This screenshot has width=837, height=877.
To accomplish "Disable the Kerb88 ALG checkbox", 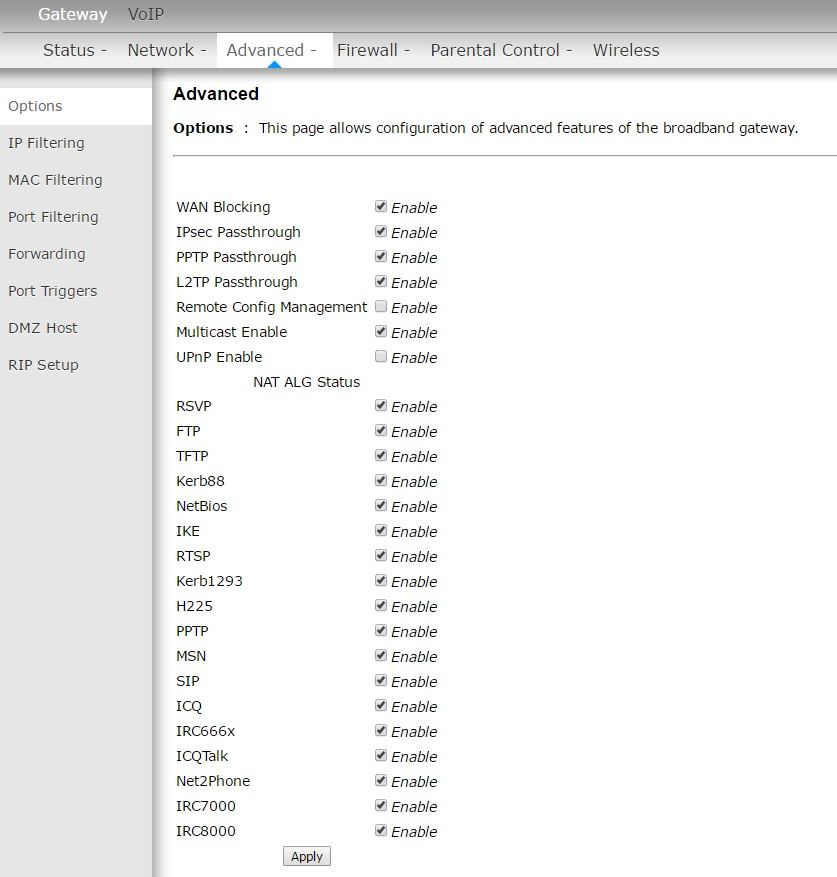I will [x=381, y=480].
